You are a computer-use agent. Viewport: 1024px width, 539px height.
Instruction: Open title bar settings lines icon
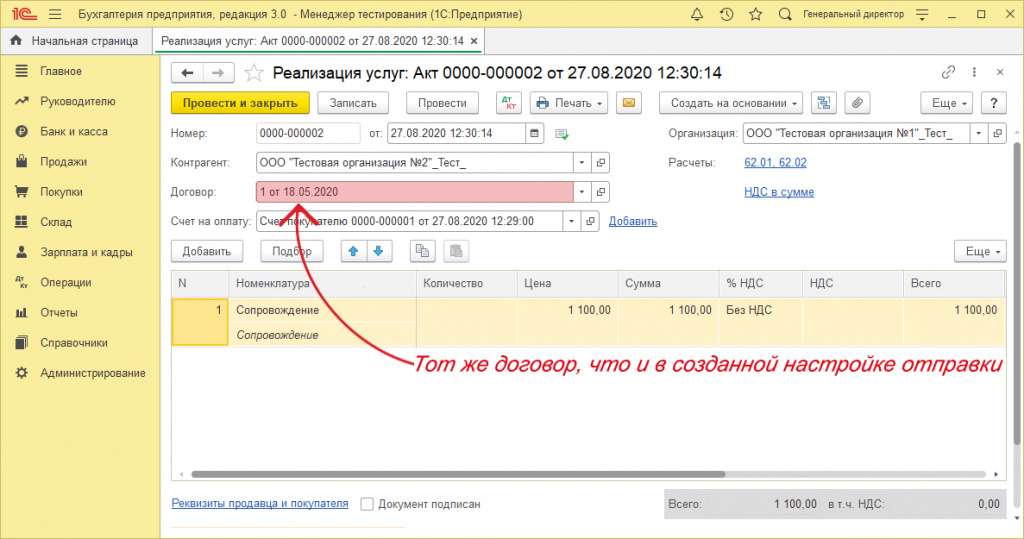[x=922, y=14]
